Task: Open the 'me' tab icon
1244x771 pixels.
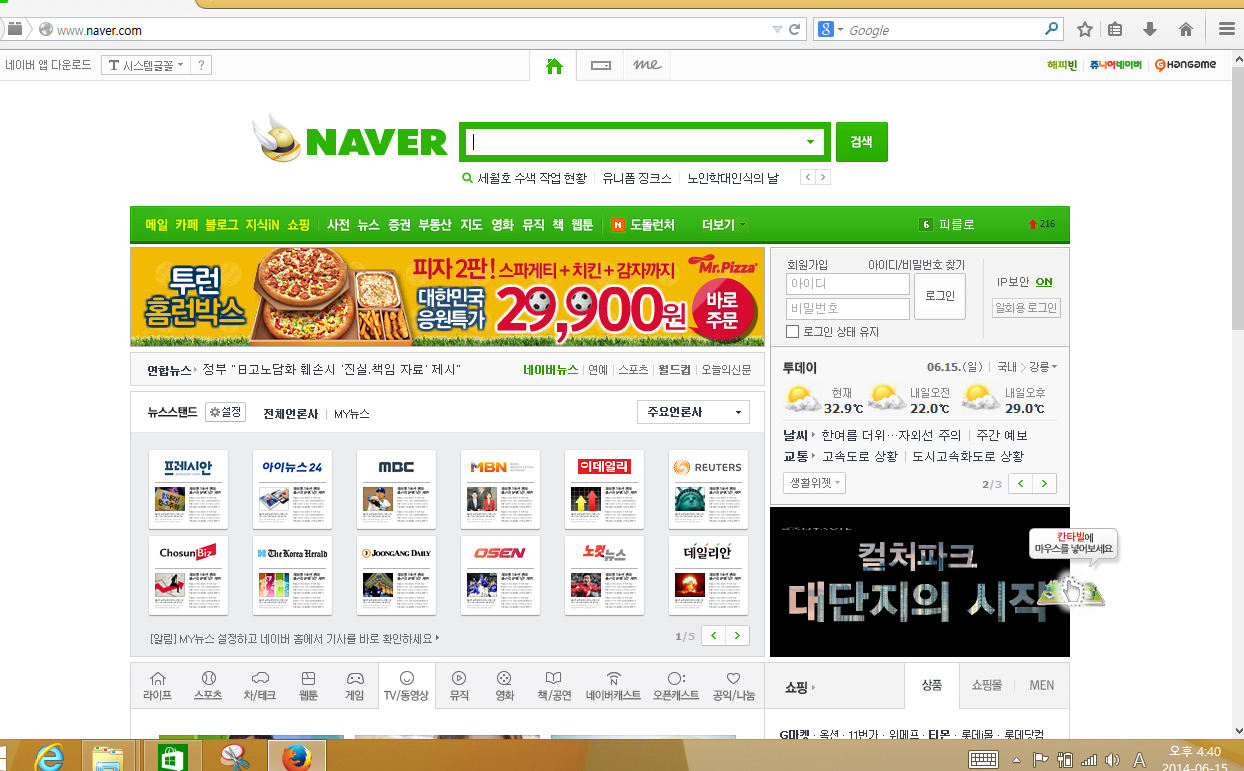Action: point(647,66)
